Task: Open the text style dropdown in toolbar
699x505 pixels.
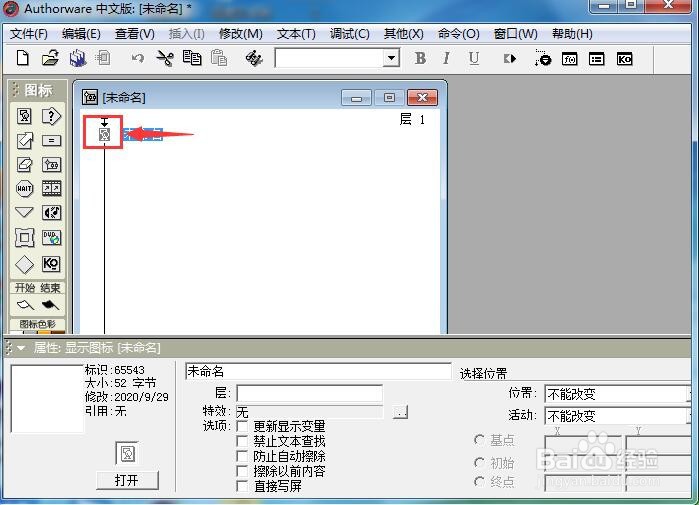Action: pos(391,58)
